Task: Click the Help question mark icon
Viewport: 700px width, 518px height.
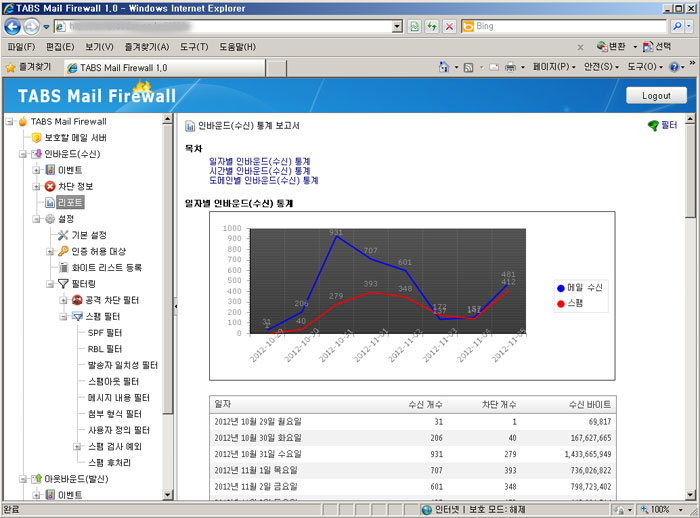Action: (x=674, y=67)
